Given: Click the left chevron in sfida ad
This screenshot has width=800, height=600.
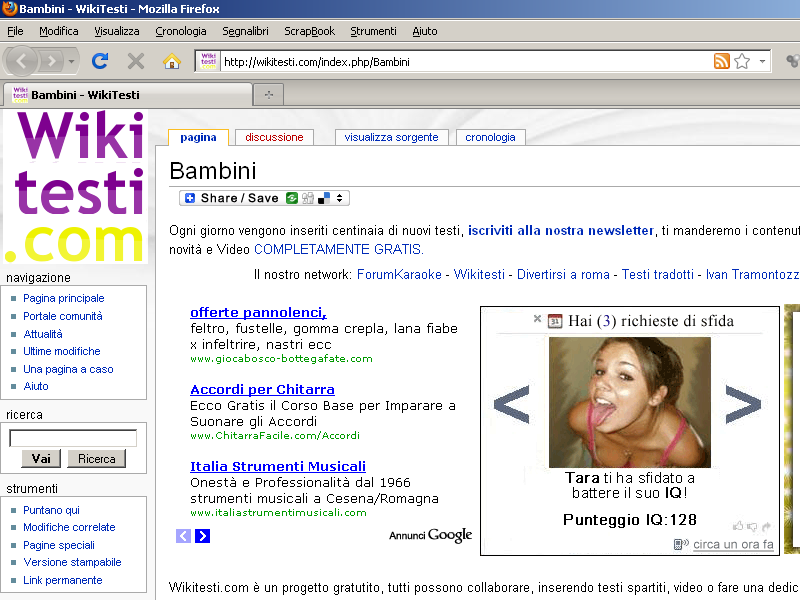Looking at the screenshot, I should [511, 405].
